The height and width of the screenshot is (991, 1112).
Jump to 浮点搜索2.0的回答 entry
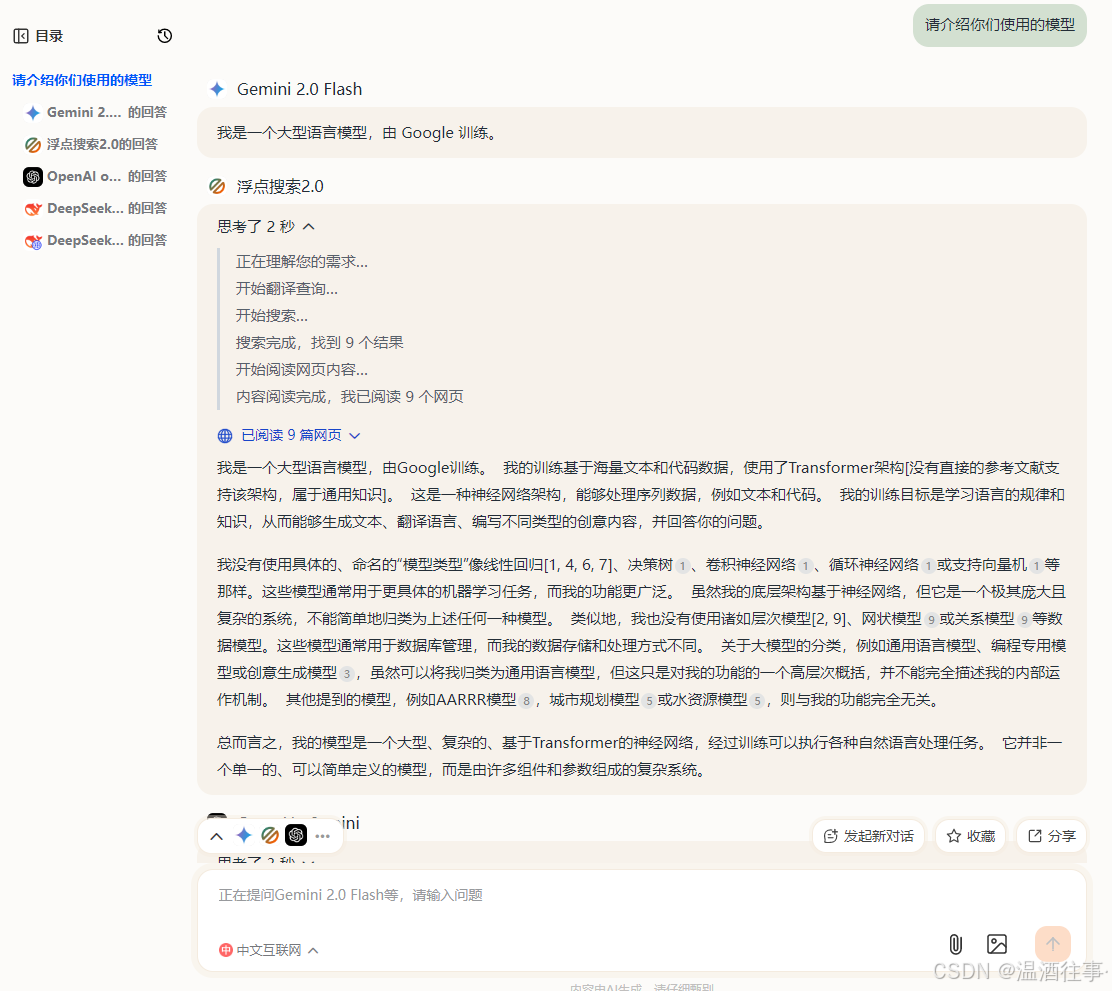coord(92,145)
